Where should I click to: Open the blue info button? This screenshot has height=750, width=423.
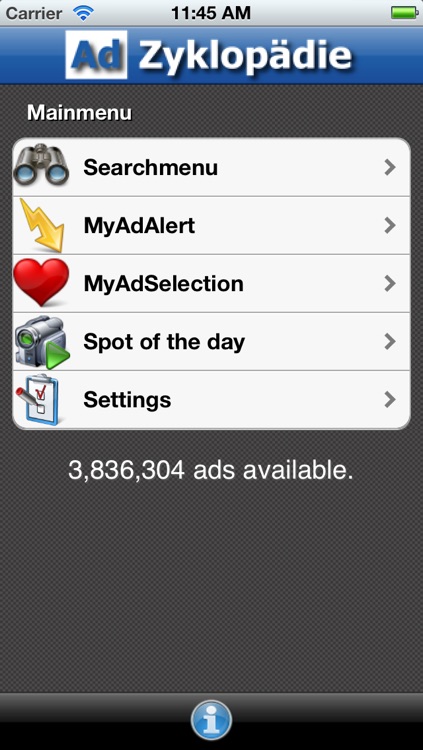point(211,720)
